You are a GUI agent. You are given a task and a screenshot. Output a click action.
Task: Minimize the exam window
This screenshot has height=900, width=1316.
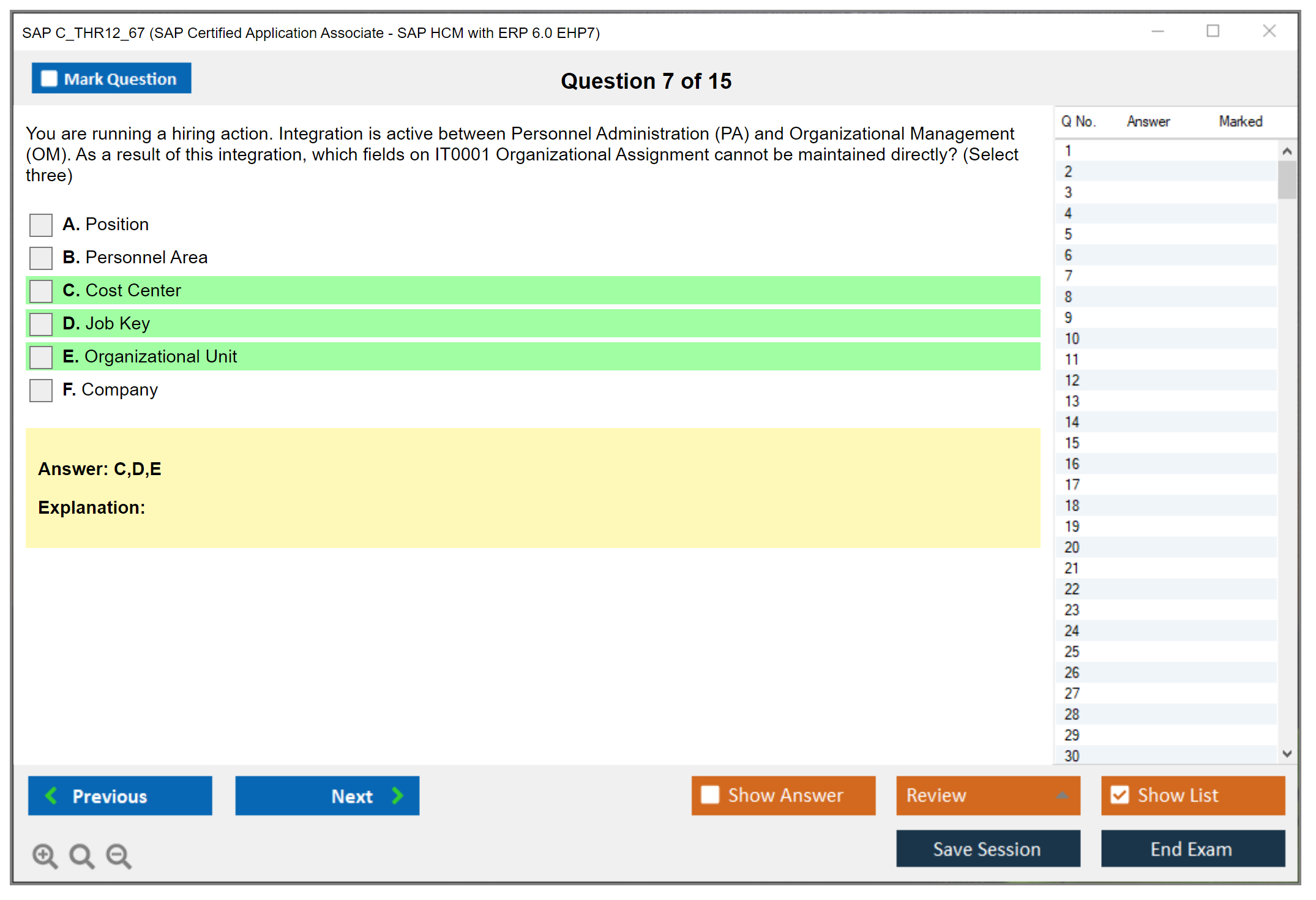coord(1157,31)
